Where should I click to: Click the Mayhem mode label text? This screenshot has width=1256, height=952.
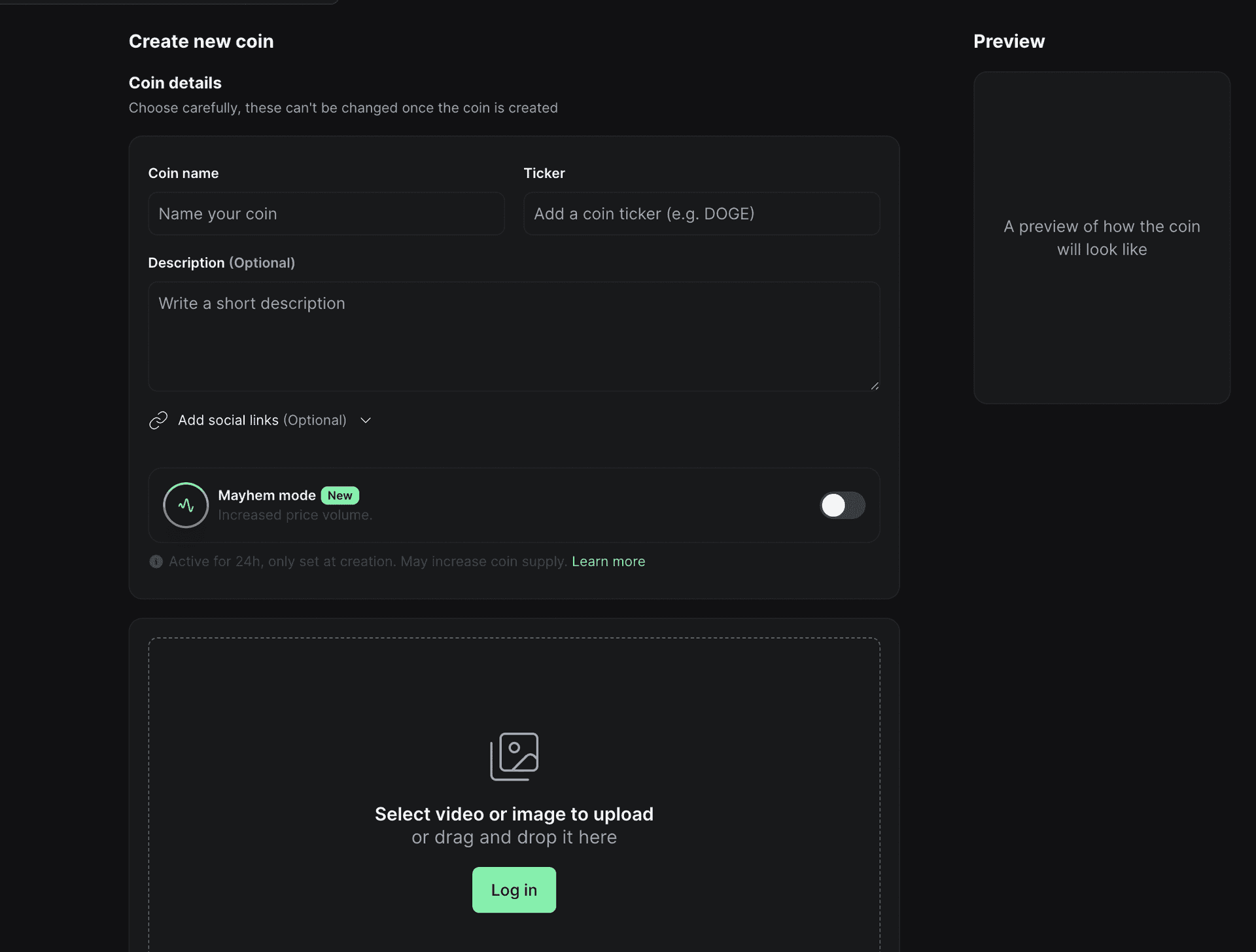[x=266, y=495]
